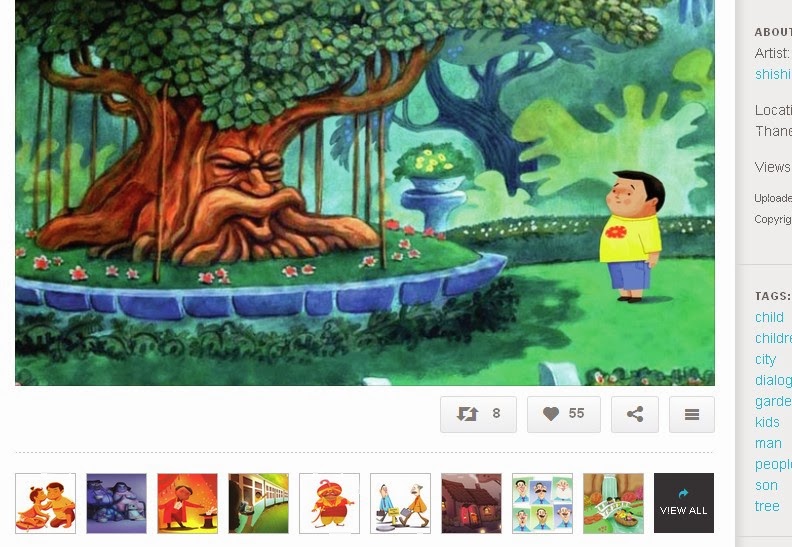Open the blue elephants thumbnail

coord(117,503)
